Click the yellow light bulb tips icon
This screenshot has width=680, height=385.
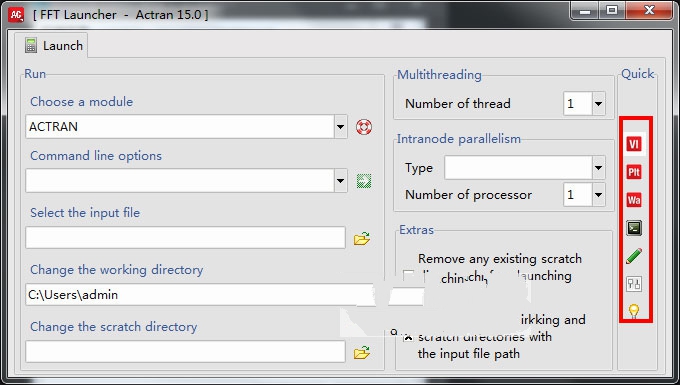pos(634,311)
